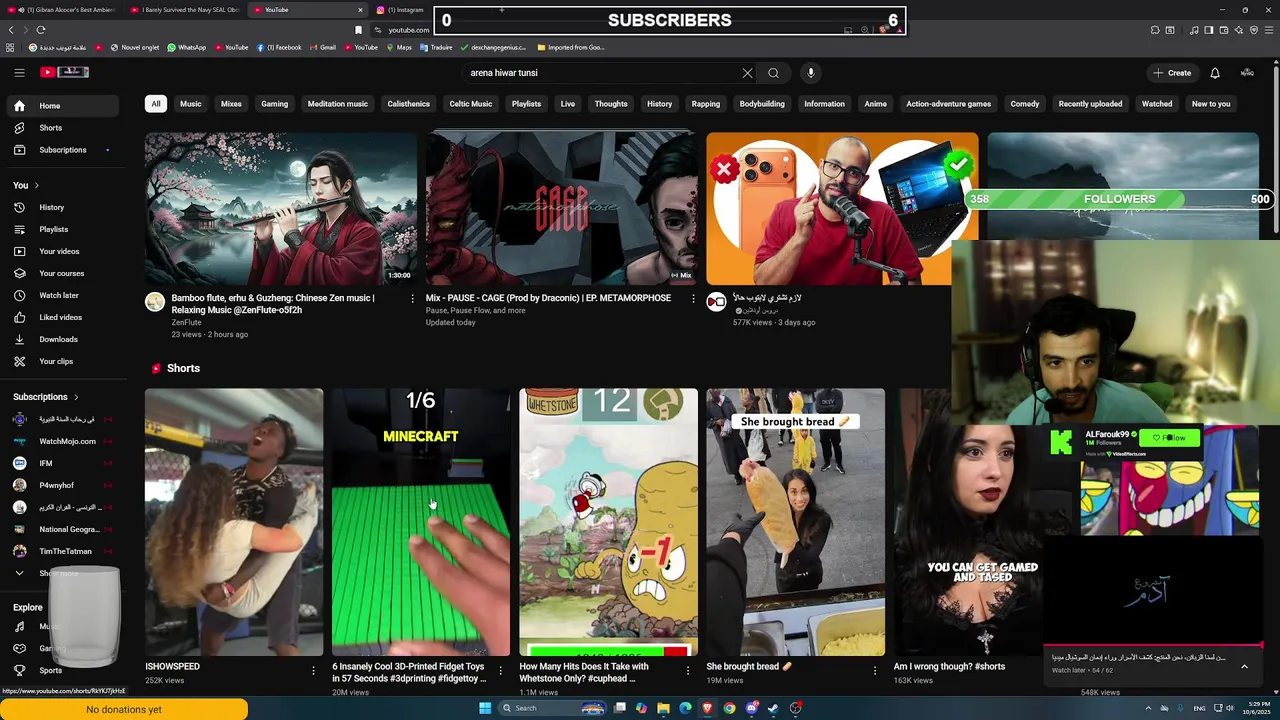Image resolution: width=1280 pixels, height=720 pixels.
Task: Select the Action-adventure games chip
Action: coord(948,104)
